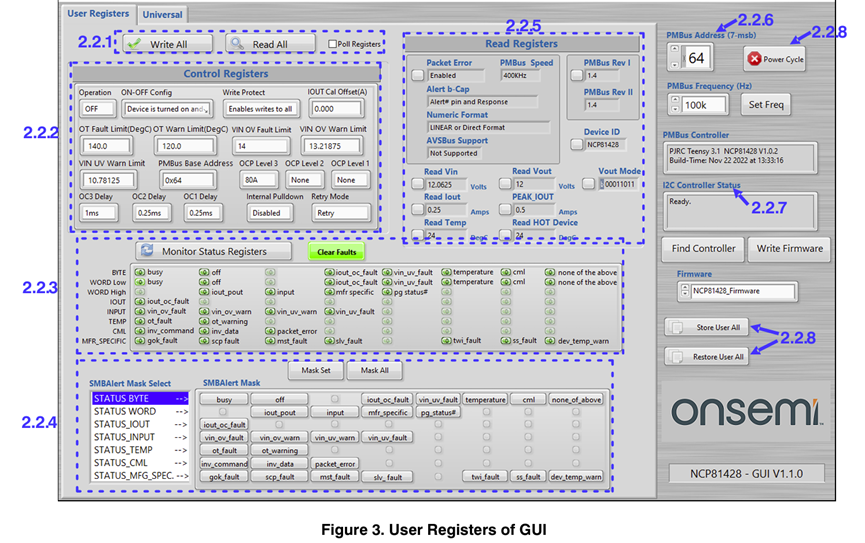Viewport: 865px width, 543px height.
Task: Toggle the Device ID read button
Action: (577, 144)
